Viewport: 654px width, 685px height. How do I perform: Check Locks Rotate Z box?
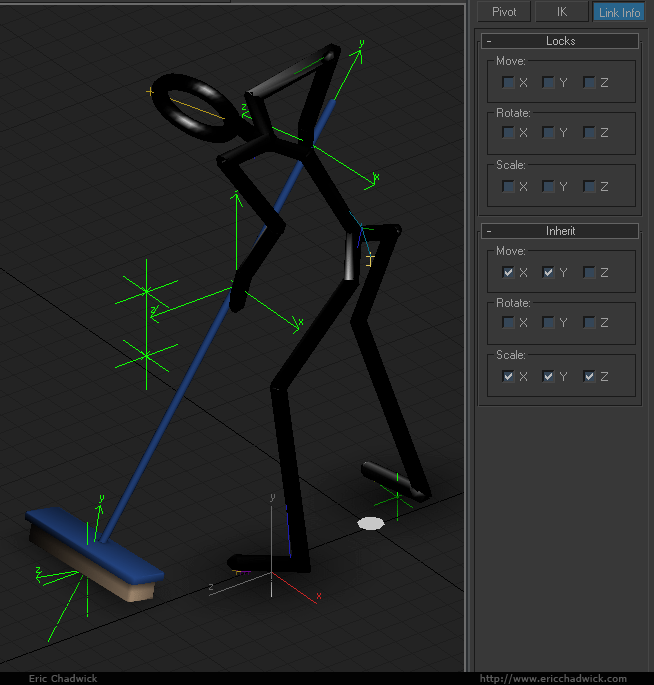pos(589,132)
